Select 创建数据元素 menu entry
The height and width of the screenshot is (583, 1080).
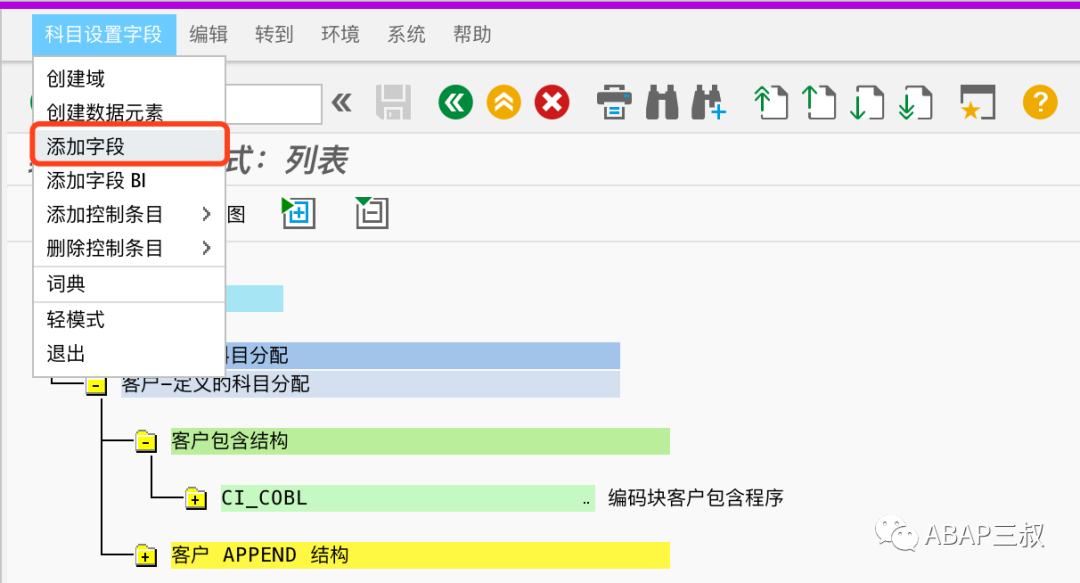pyautogui.click(x=129, y=112)
